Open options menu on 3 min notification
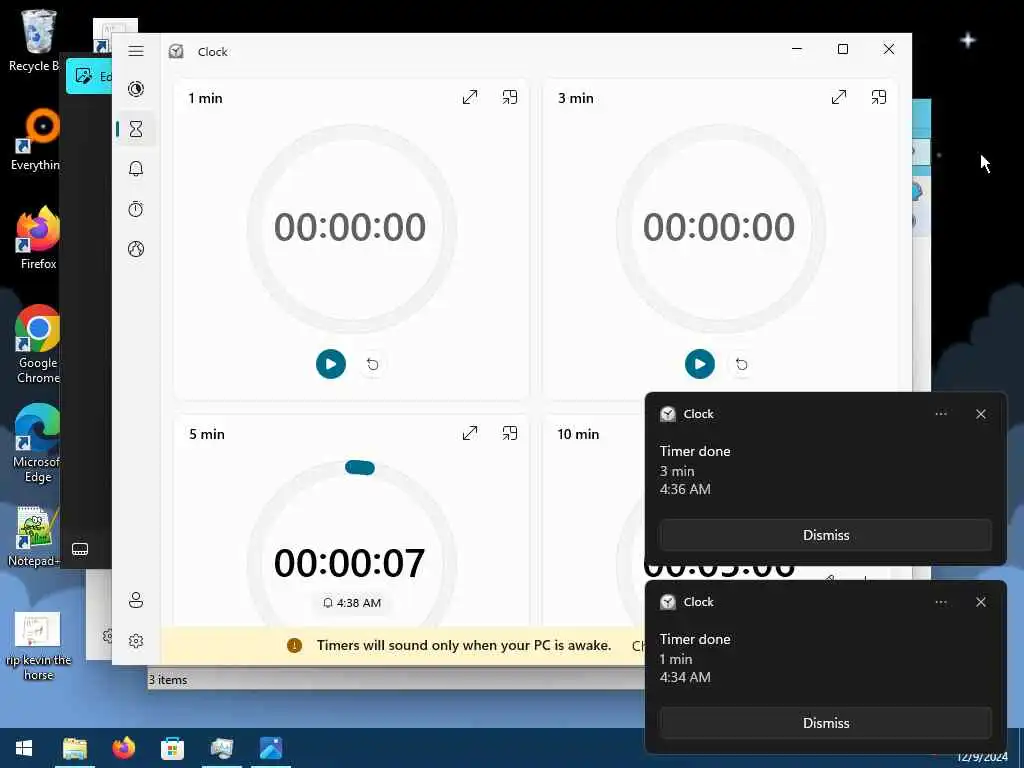The image size is (1024, 768). pos(940,414)
